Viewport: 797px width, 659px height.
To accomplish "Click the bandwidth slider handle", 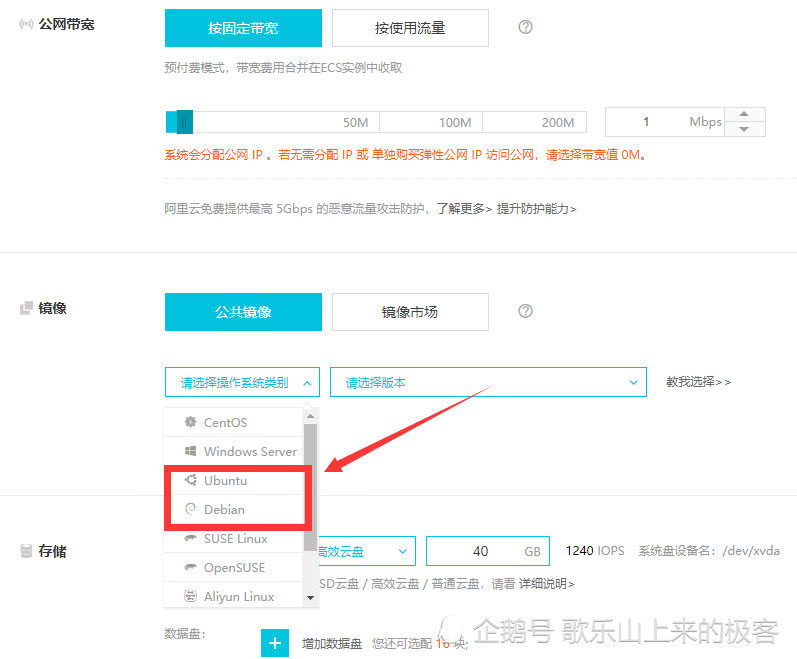I will pos(185,122).
